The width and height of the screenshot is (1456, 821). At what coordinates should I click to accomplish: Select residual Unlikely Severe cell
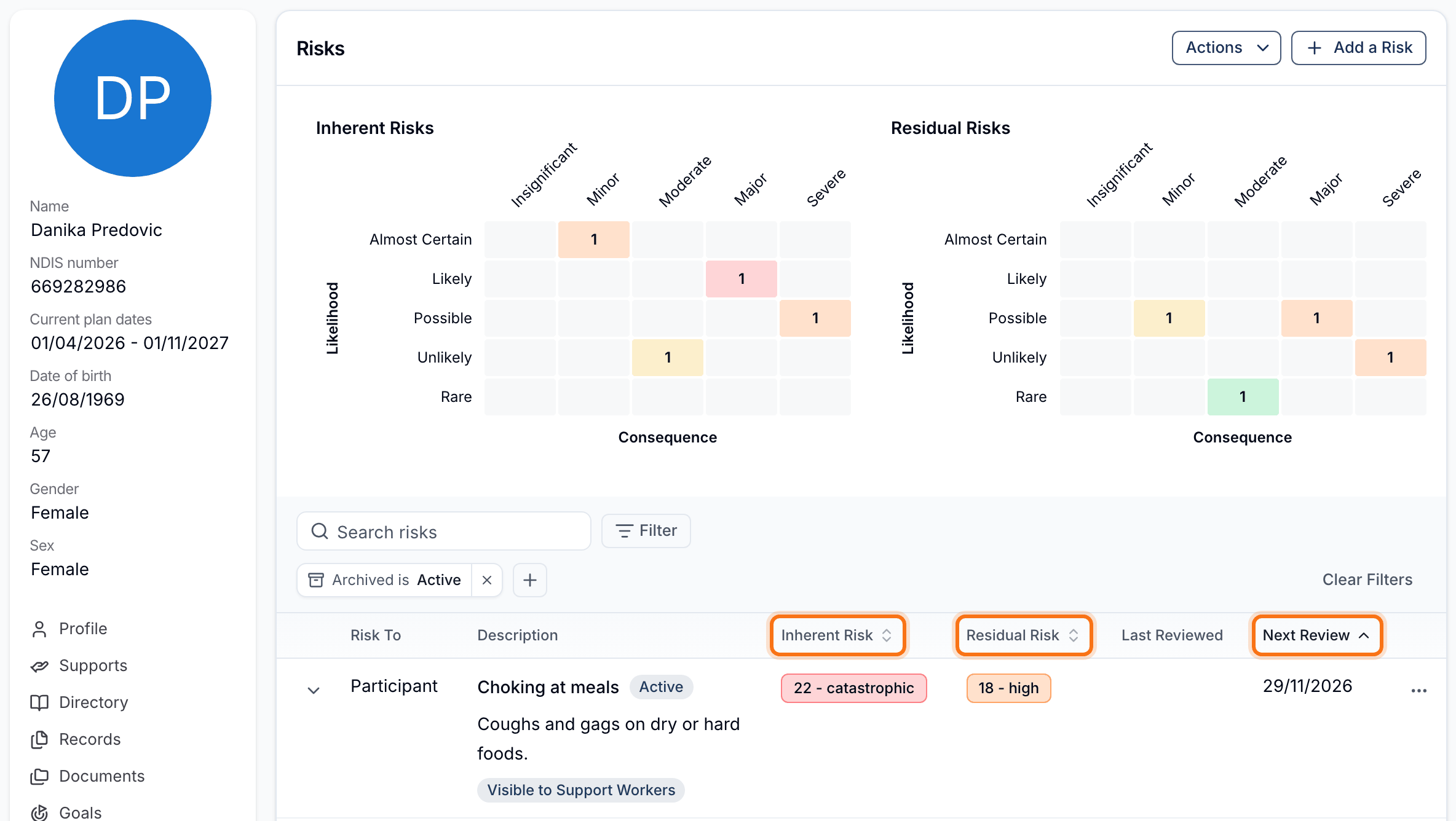[x=1391, y=358]
